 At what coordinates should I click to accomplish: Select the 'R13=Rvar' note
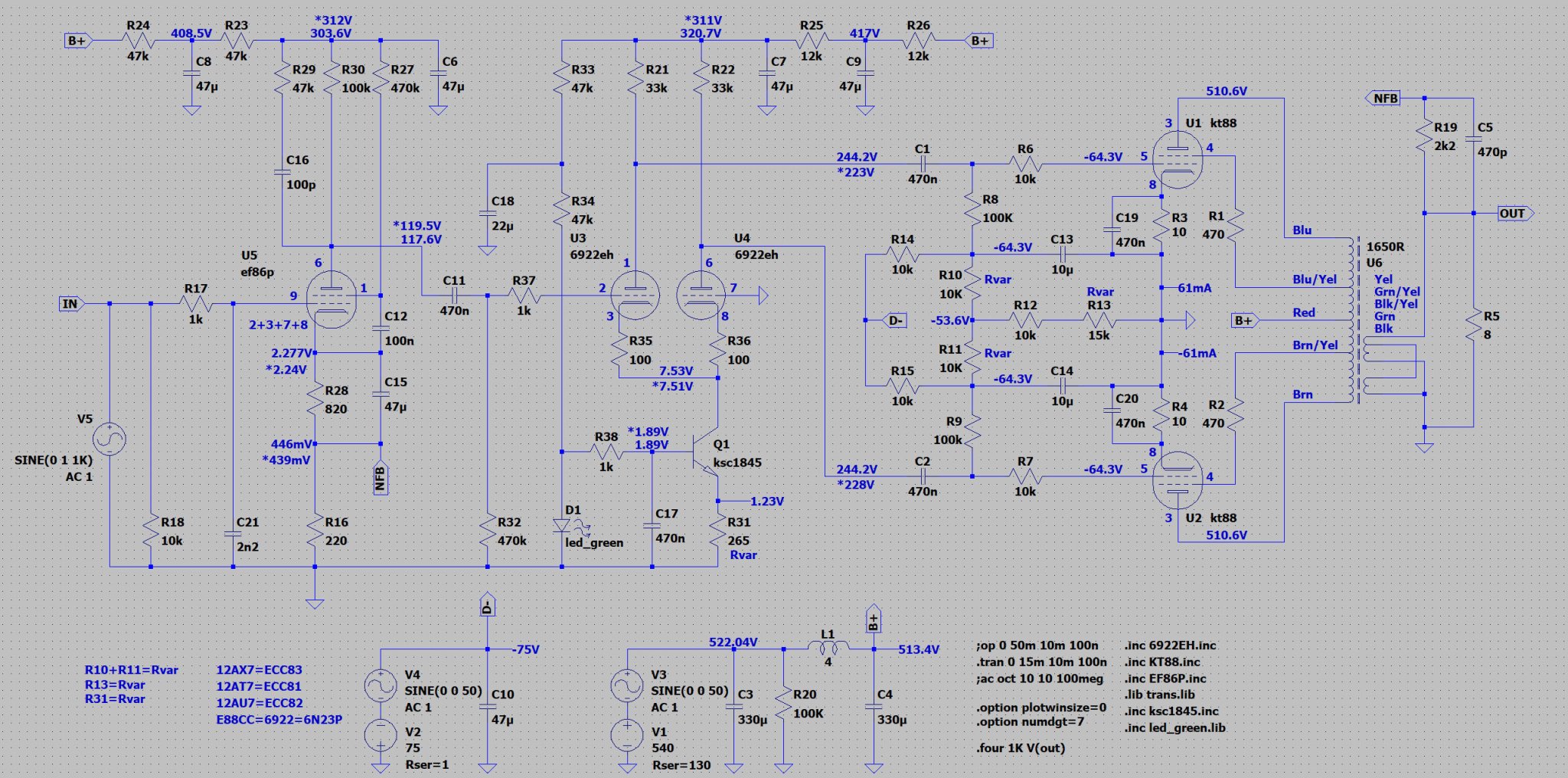tap(115, 685)
